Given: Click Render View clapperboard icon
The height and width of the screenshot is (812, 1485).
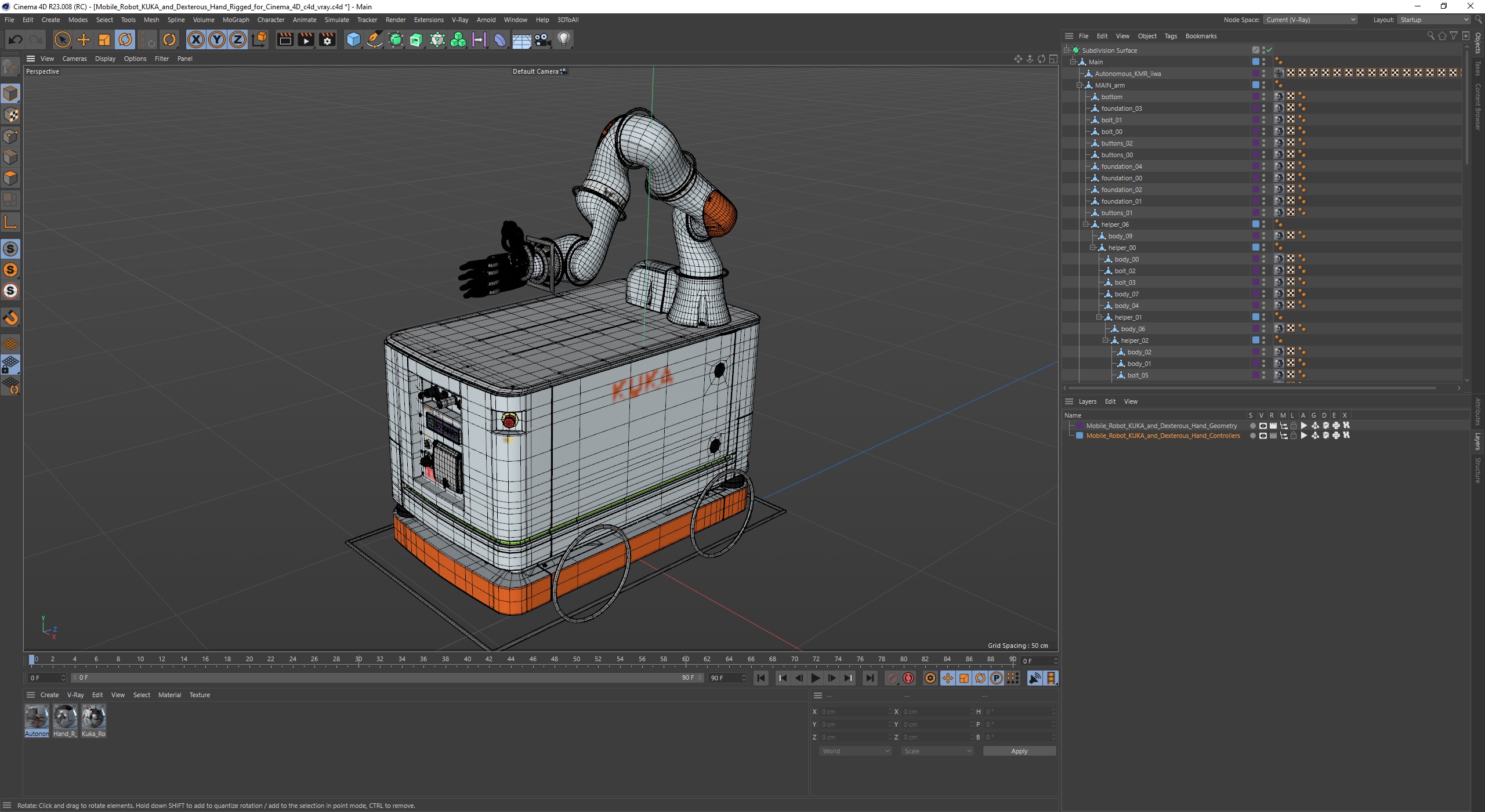Looking at the screenshot, I should coord(285,39).
